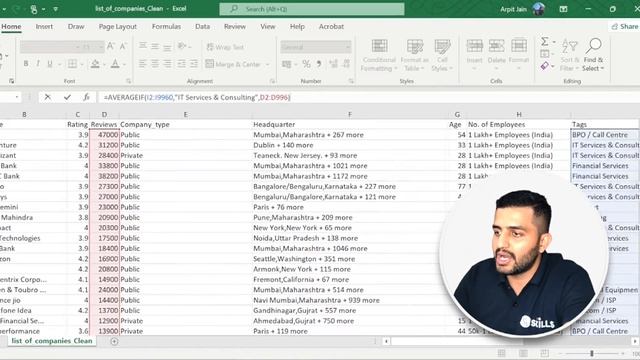Select cell 'Dublin + 140 more'
Image resolution: width=640 pixels, height=360 pixels.
(x=349, y=145)
